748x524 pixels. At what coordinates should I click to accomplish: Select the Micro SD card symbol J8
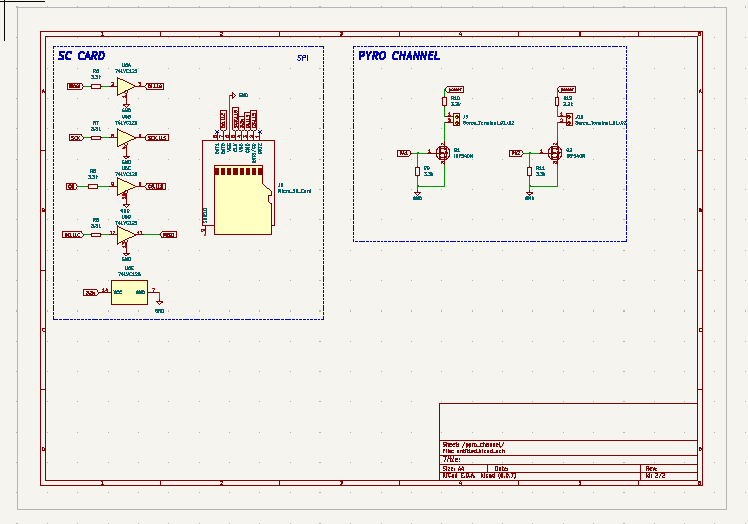tap(238, 188)
